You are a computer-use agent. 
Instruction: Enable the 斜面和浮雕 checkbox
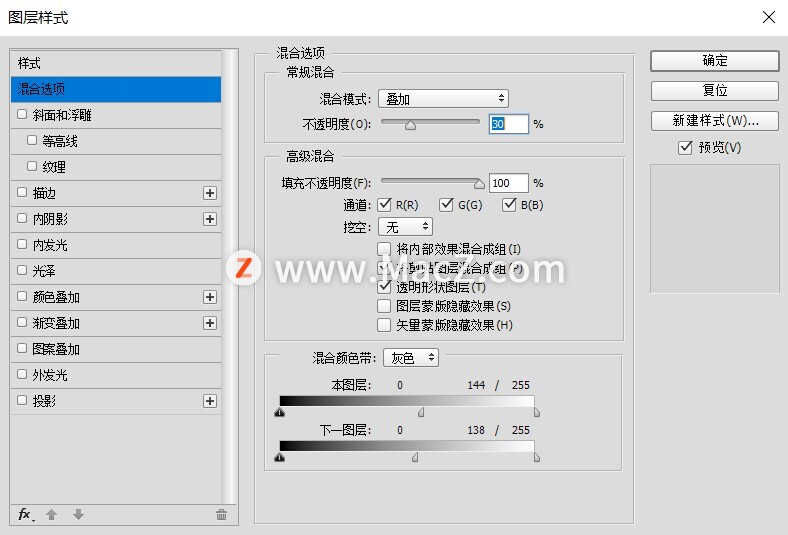(x=22, y=114)
